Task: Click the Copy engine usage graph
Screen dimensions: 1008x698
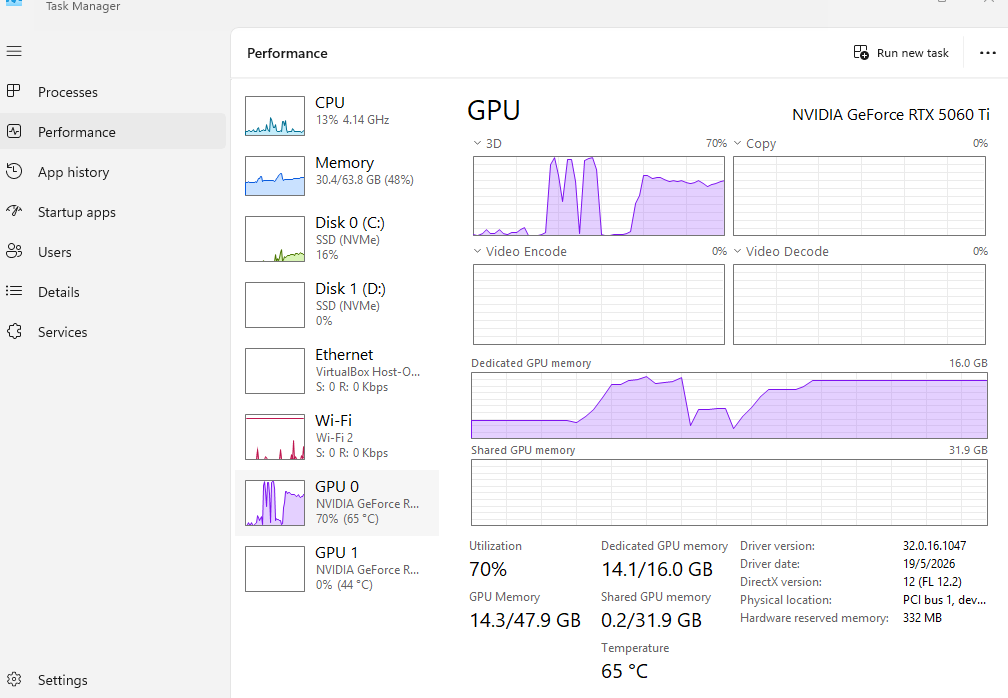Action: pos(859,196)
